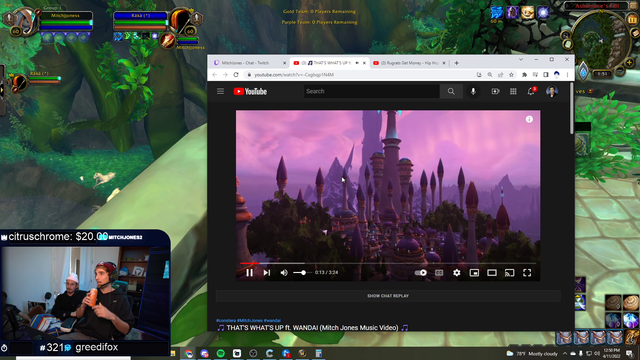Go back in Chrome
The width and height of the screenshot is (640, 360).
coord(215,75)
